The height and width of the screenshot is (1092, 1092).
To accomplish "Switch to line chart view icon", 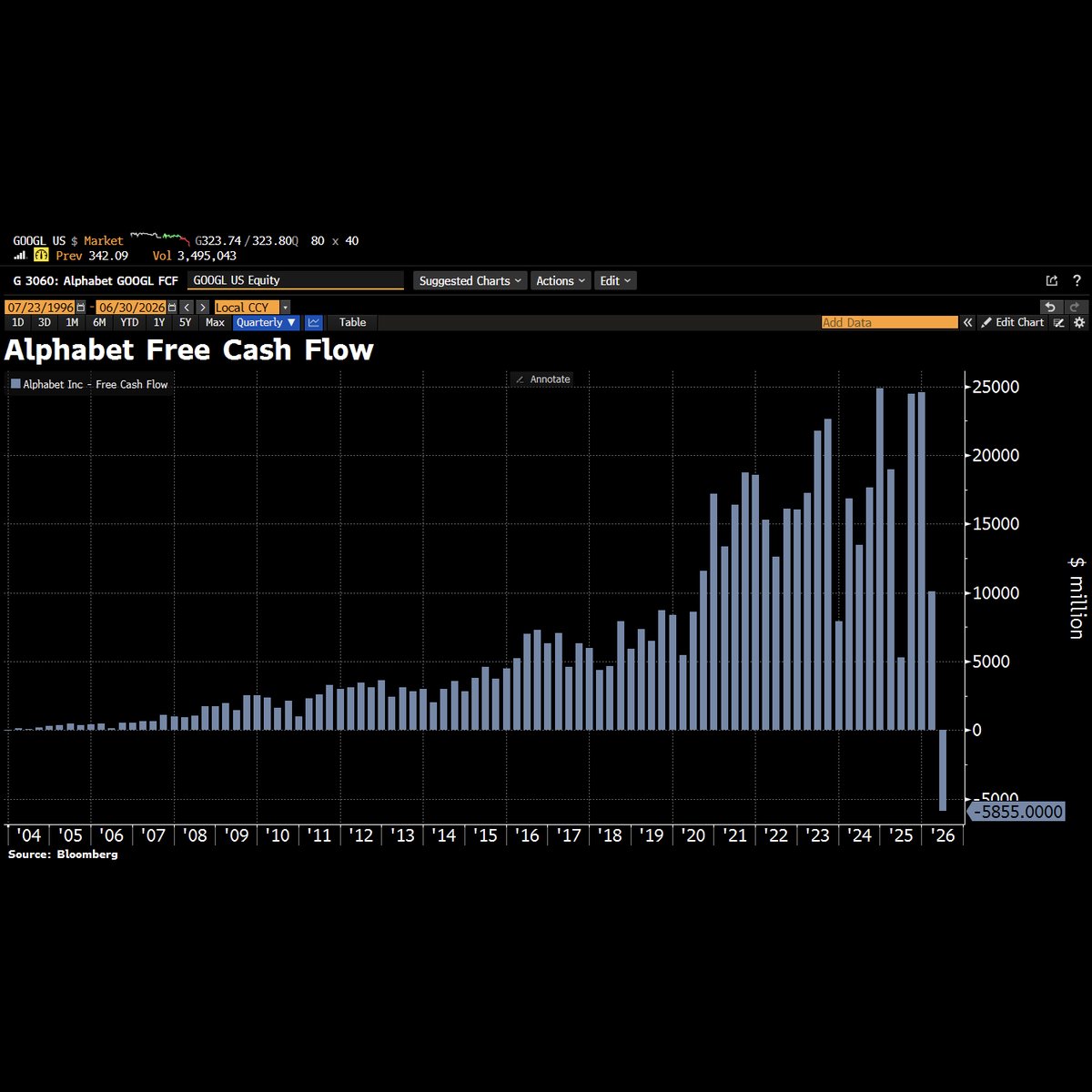I will pyautogui.click(x=314, y=322).
